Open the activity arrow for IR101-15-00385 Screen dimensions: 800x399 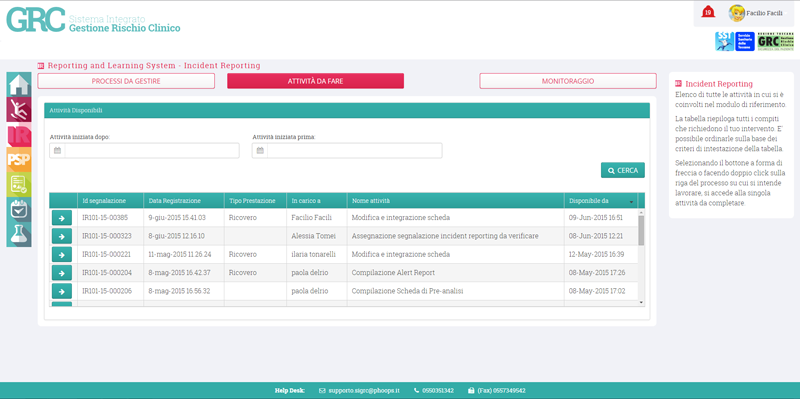(62, 218)
